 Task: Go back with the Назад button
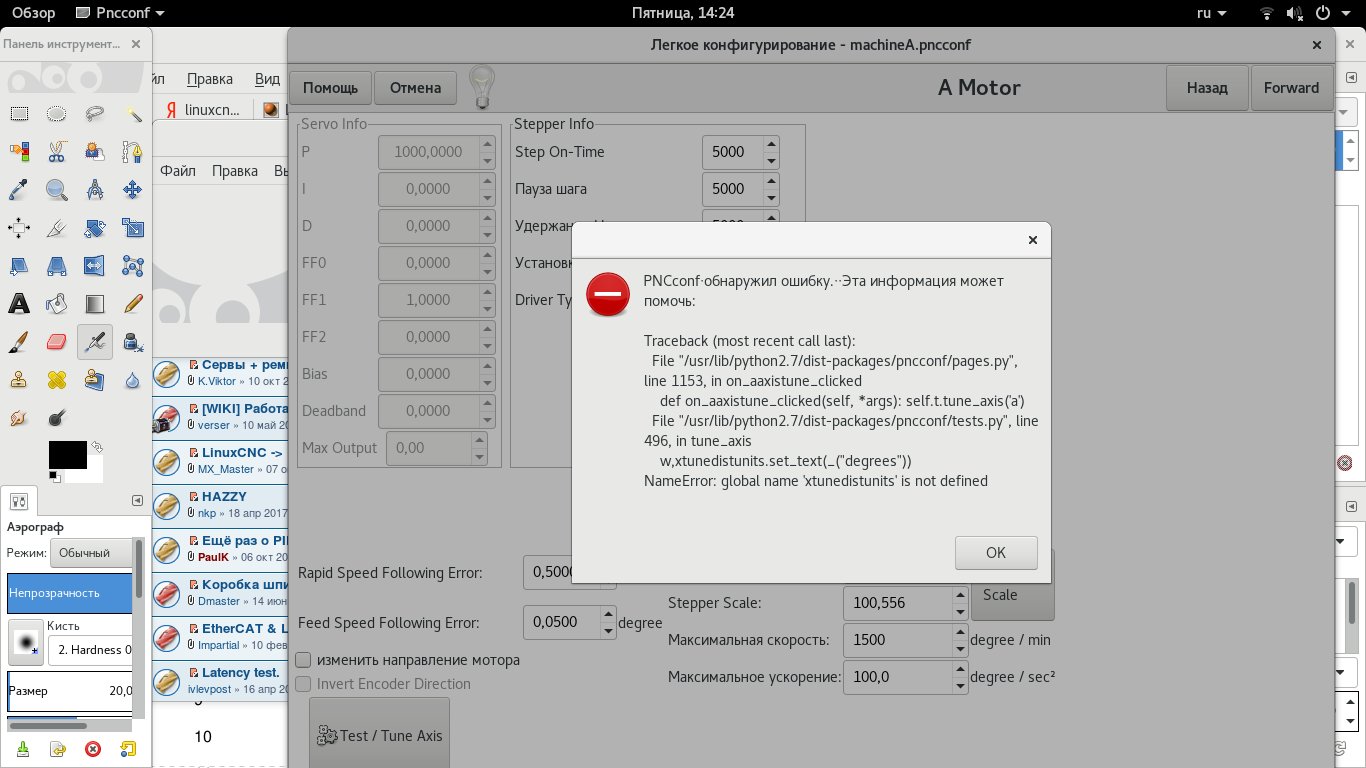click(1207, 87)
